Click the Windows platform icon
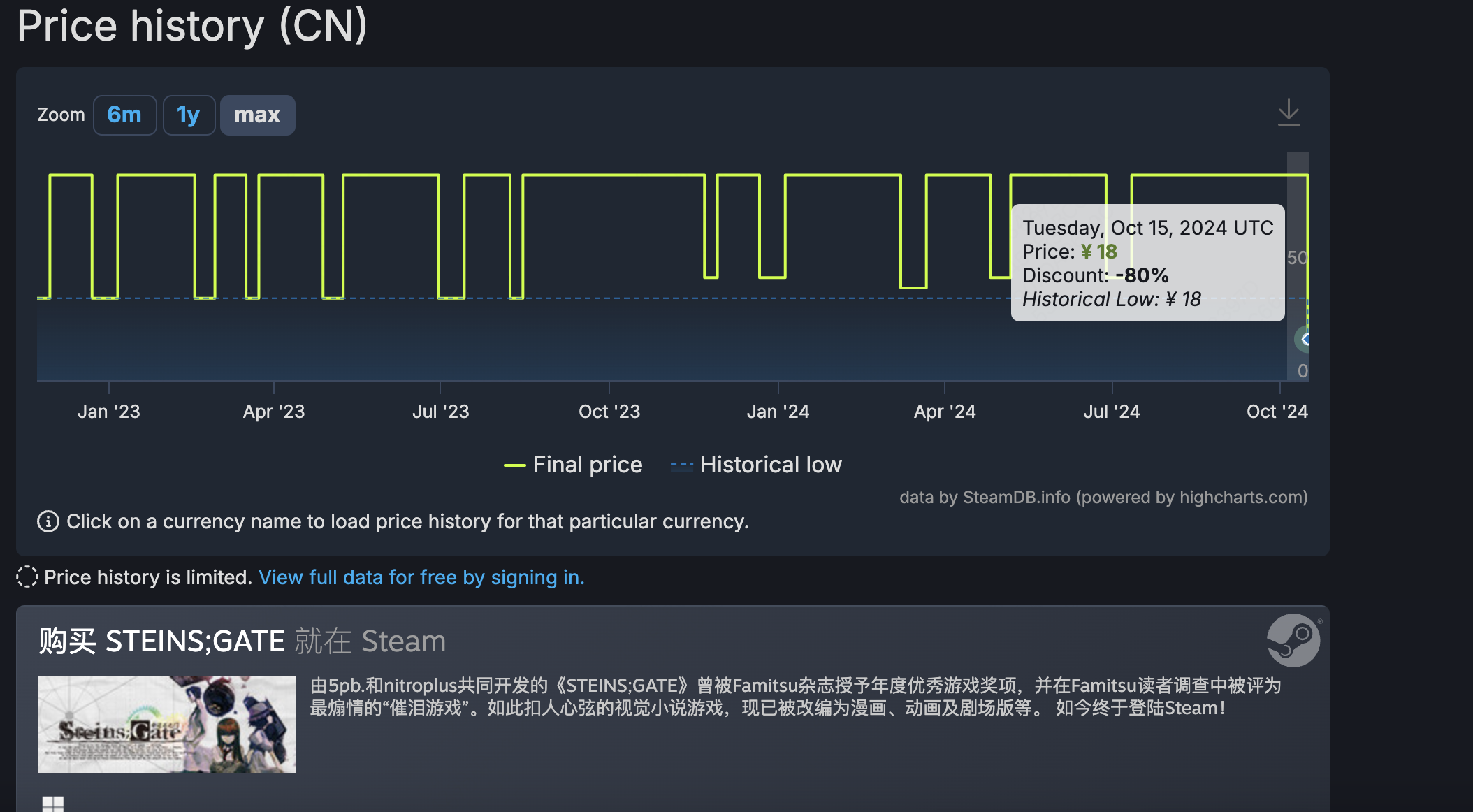The height and width of the screenshot is (812, 1473). tap(53, 804)
